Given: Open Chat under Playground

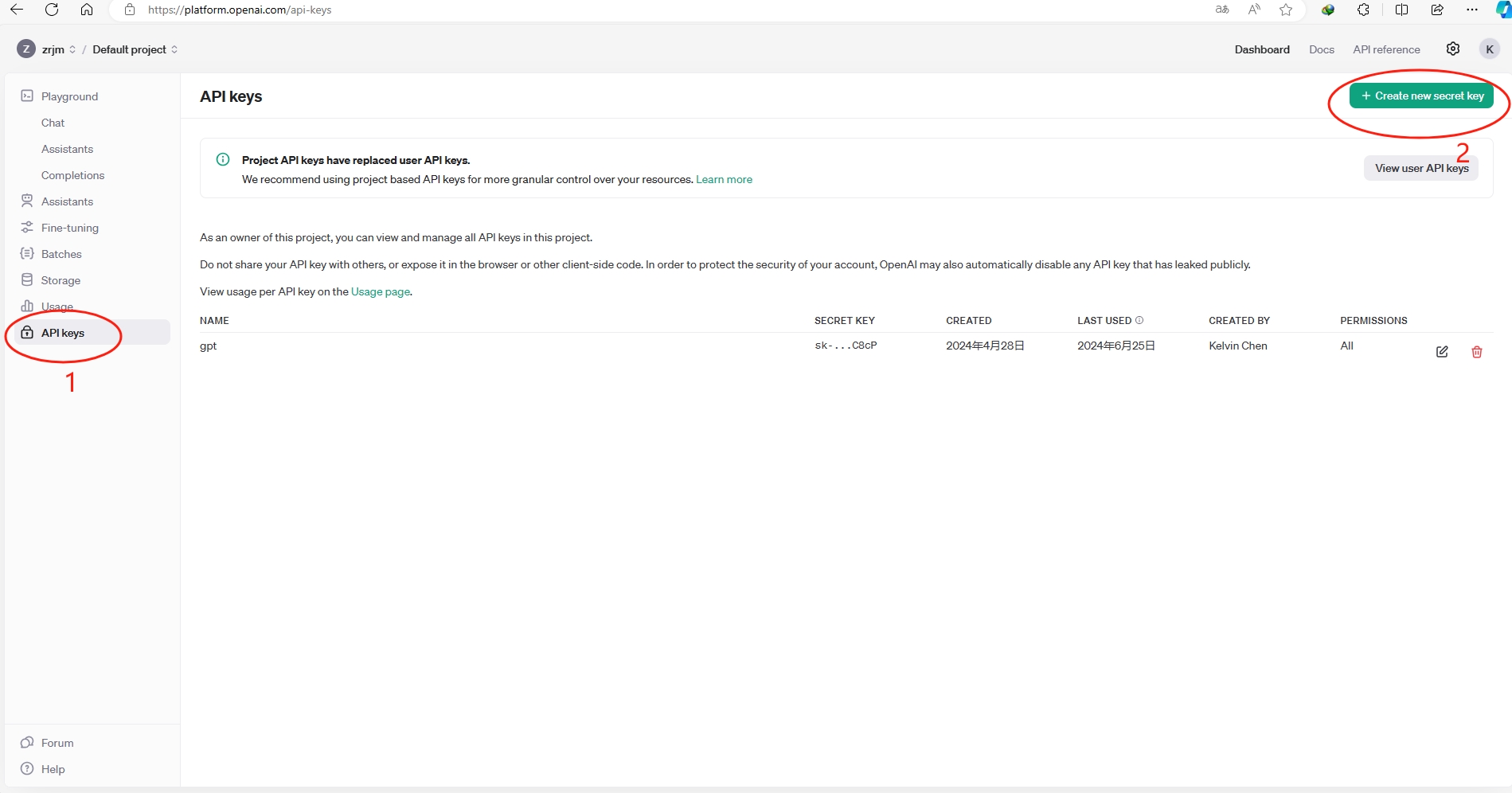Looking at the screenshot, I should (53, 123).
